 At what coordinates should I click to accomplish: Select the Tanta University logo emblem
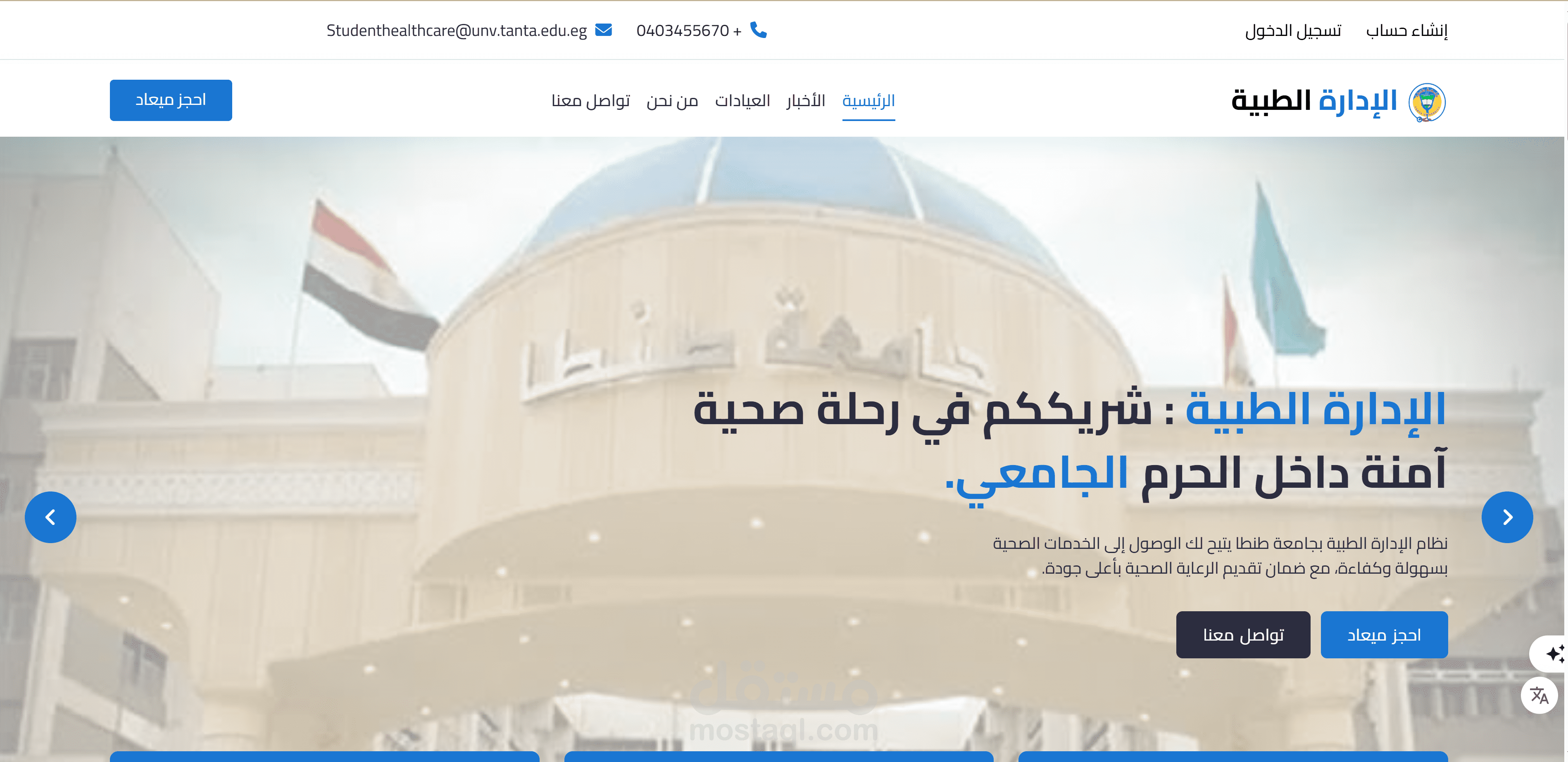(1427, 102)
